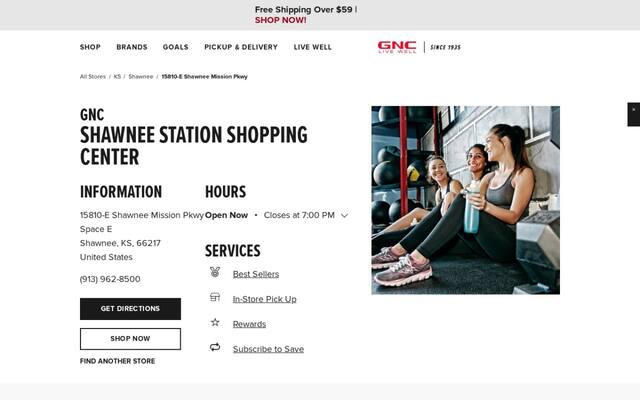Click the Shawnee, KS, 66217 line
640x400 pixels.
click(x=120, y=243)
